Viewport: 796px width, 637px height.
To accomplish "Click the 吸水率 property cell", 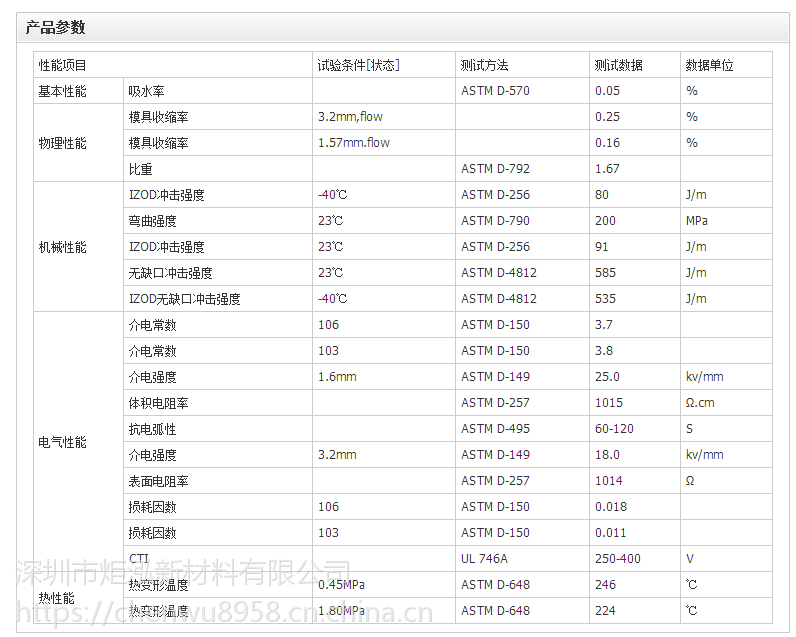I will pyautogui.click(x=146, y=91).
